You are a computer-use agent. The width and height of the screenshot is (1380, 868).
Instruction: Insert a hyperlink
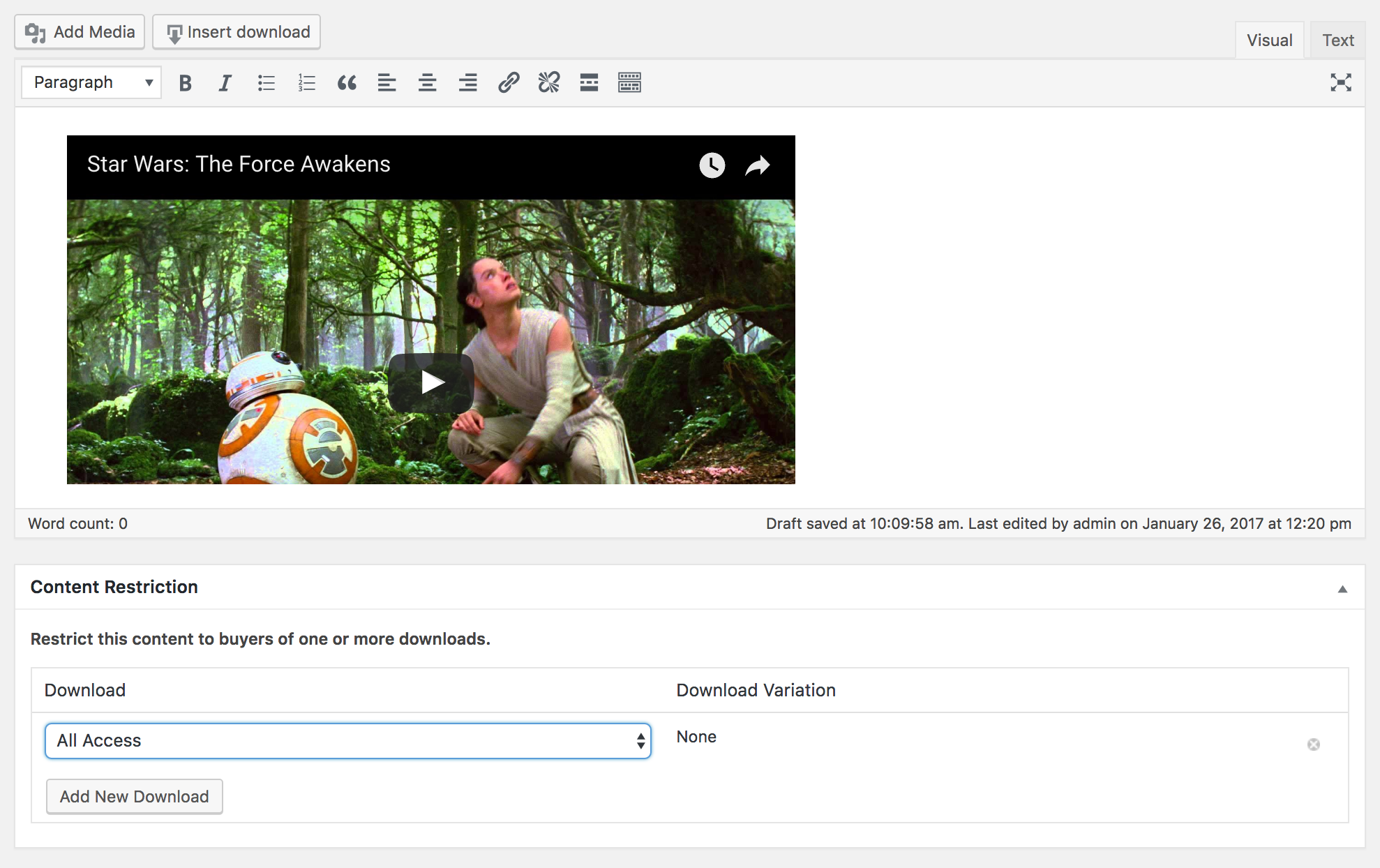[x=509, y=82]
